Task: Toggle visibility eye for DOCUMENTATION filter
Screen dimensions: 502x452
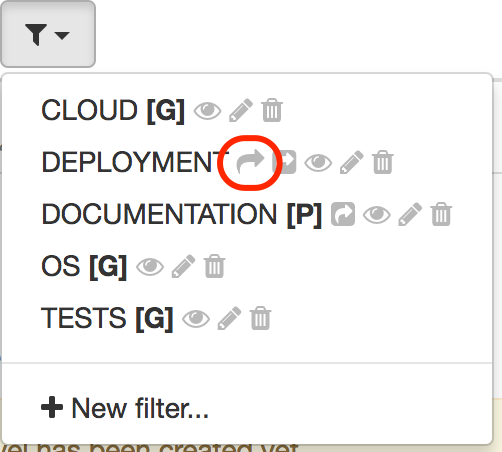Action: (x=377, y=215)
